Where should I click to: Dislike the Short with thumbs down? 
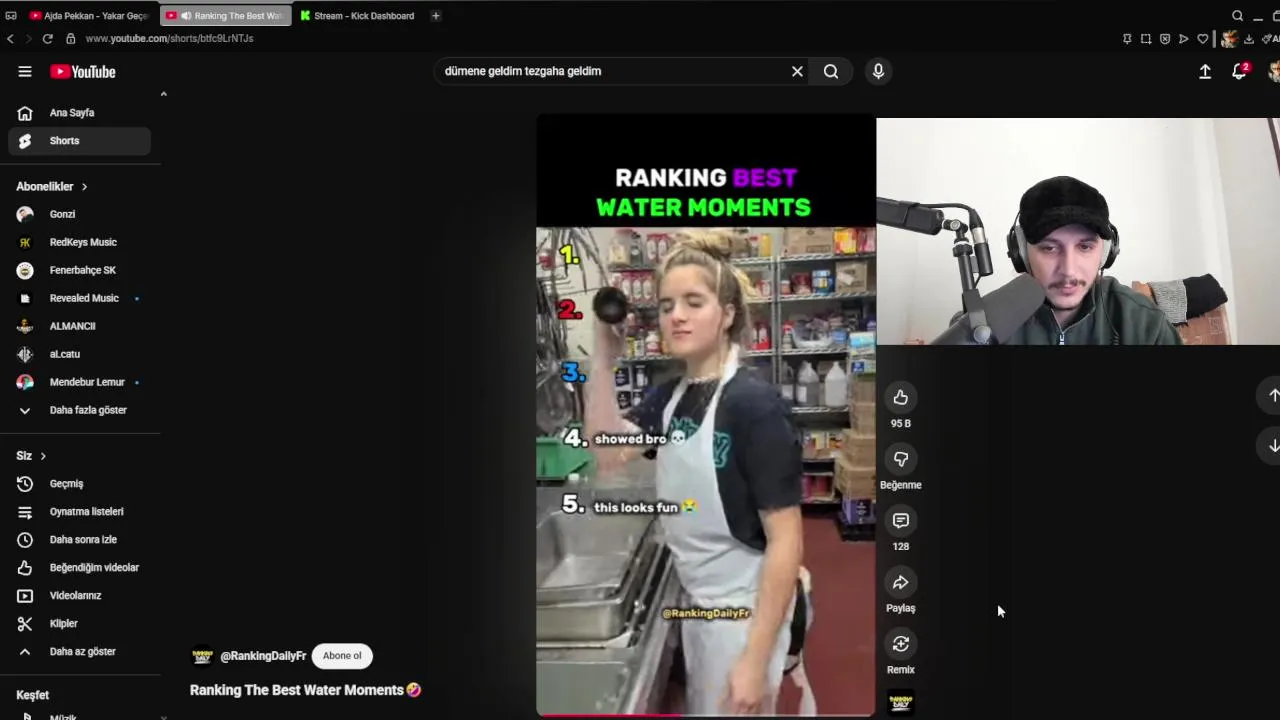pos(901,459)
